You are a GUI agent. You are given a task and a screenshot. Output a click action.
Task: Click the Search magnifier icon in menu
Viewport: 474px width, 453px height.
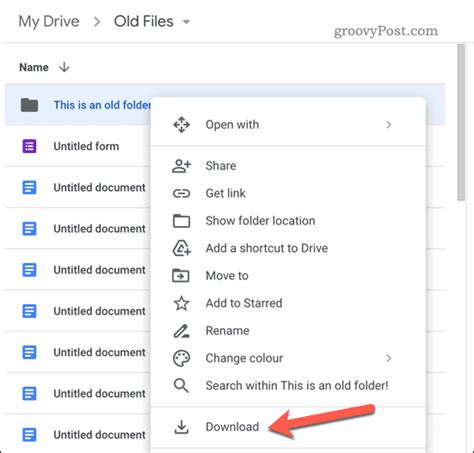tap(181, 386)
